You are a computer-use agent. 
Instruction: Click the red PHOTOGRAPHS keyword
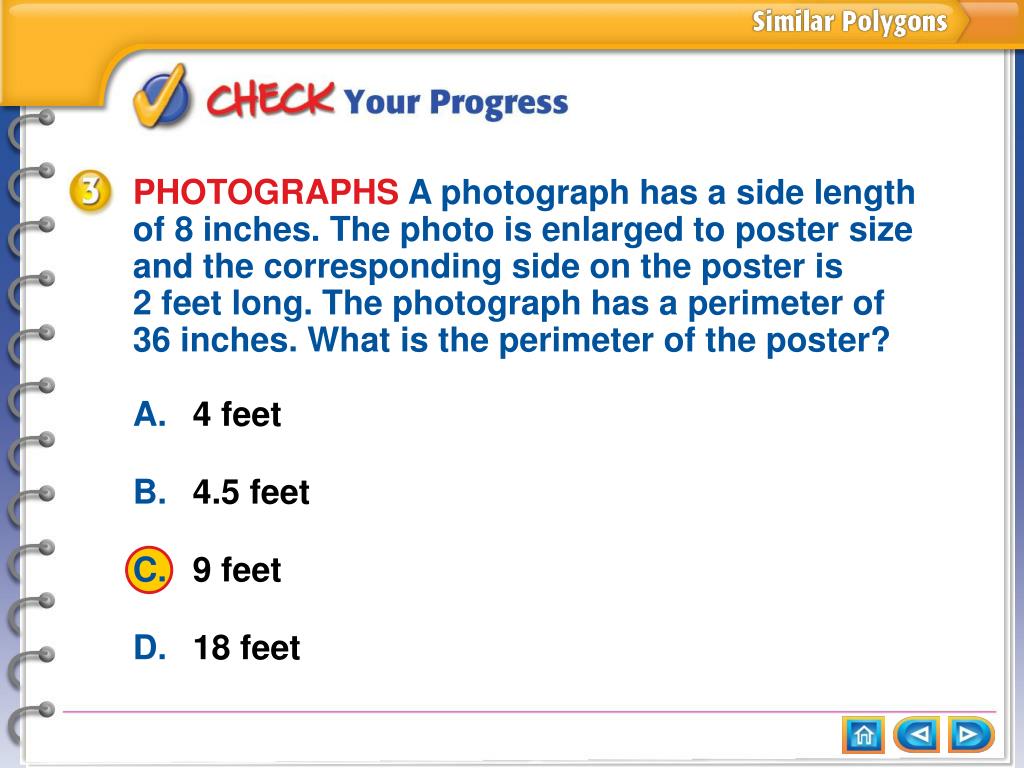coord(266,192)
